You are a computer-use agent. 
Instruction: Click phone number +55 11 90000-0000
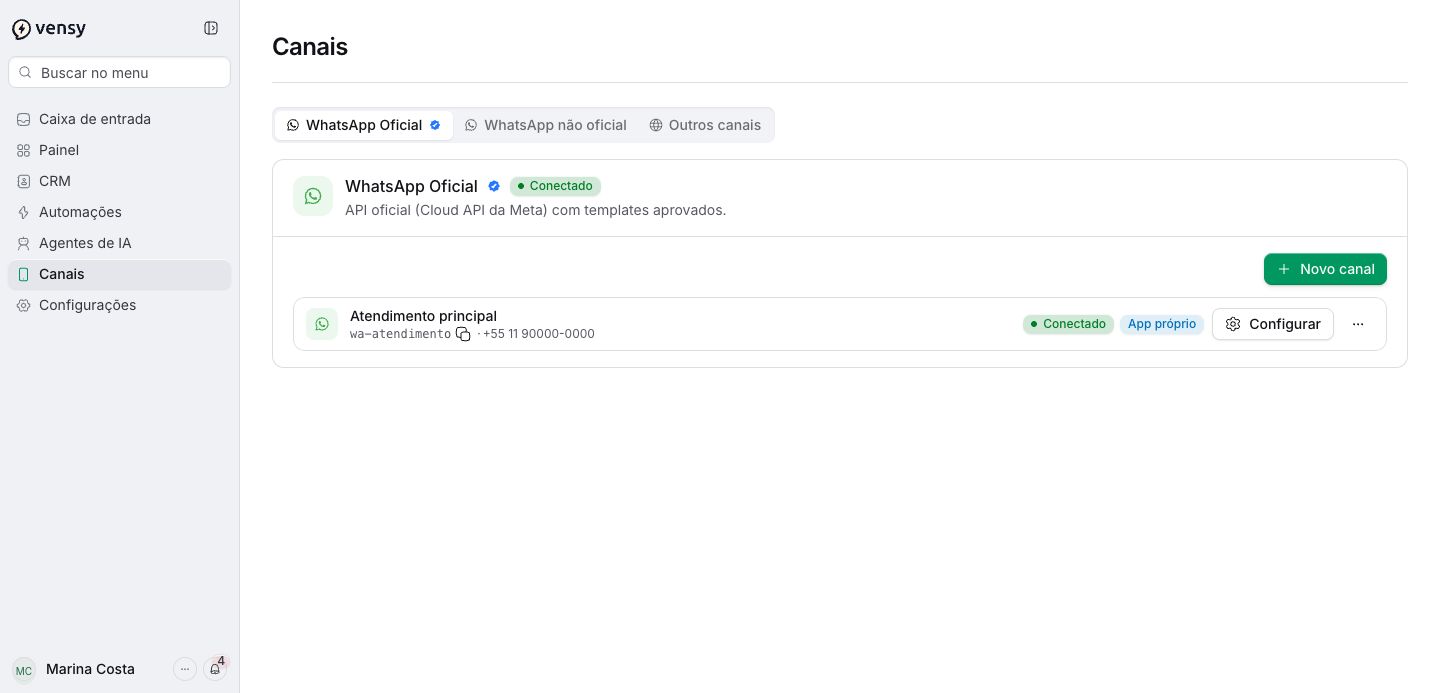(539, 334)
